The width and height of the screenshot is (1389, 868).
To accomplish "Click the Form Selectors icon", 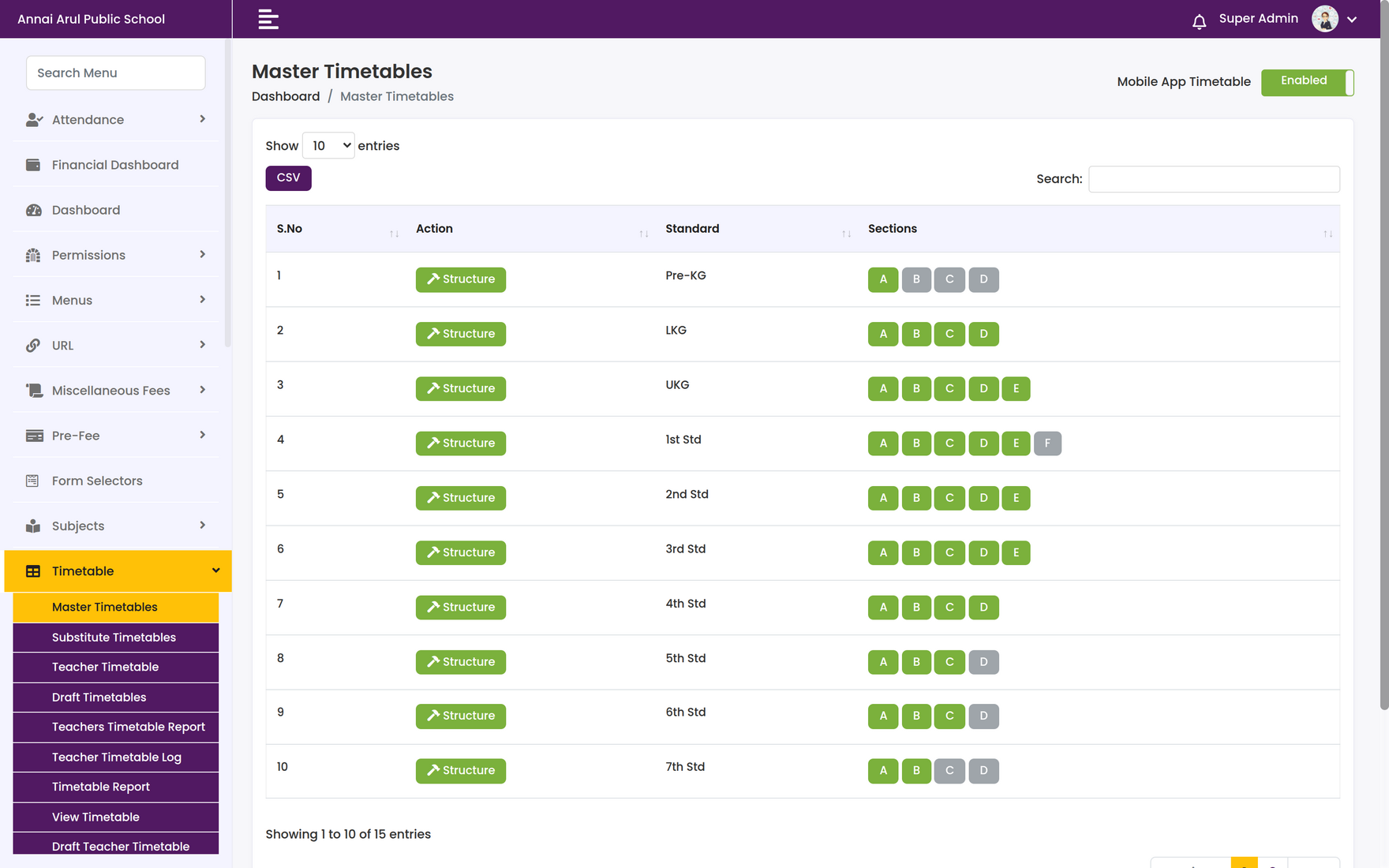I will coord(33,481).
